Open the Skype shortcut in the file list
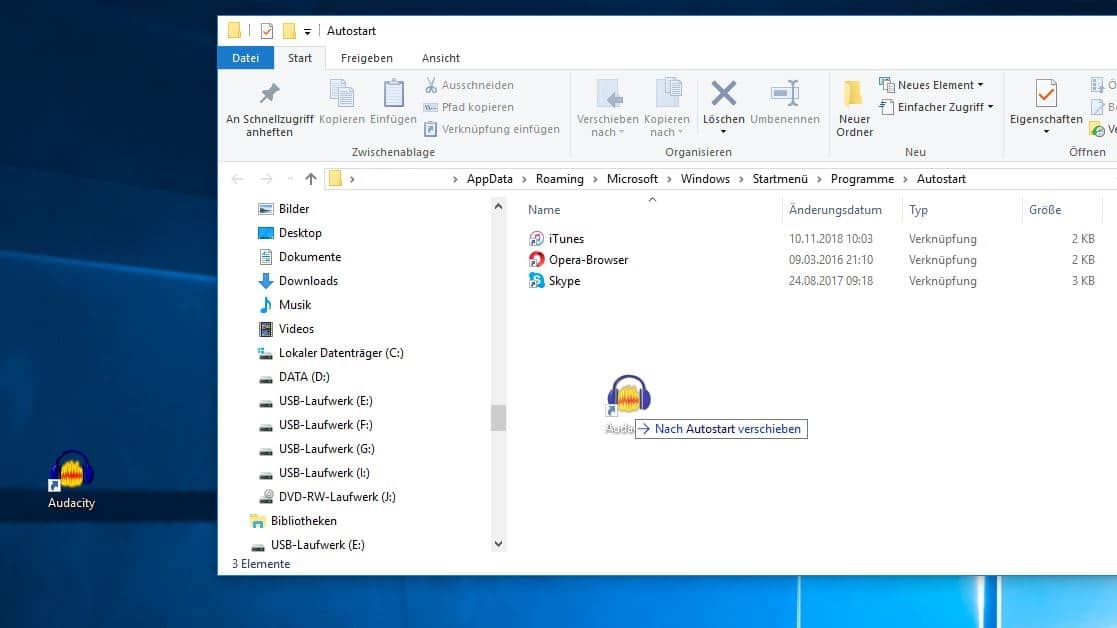1117x628 pixels. pyautogui.click(x=565, y=281)
